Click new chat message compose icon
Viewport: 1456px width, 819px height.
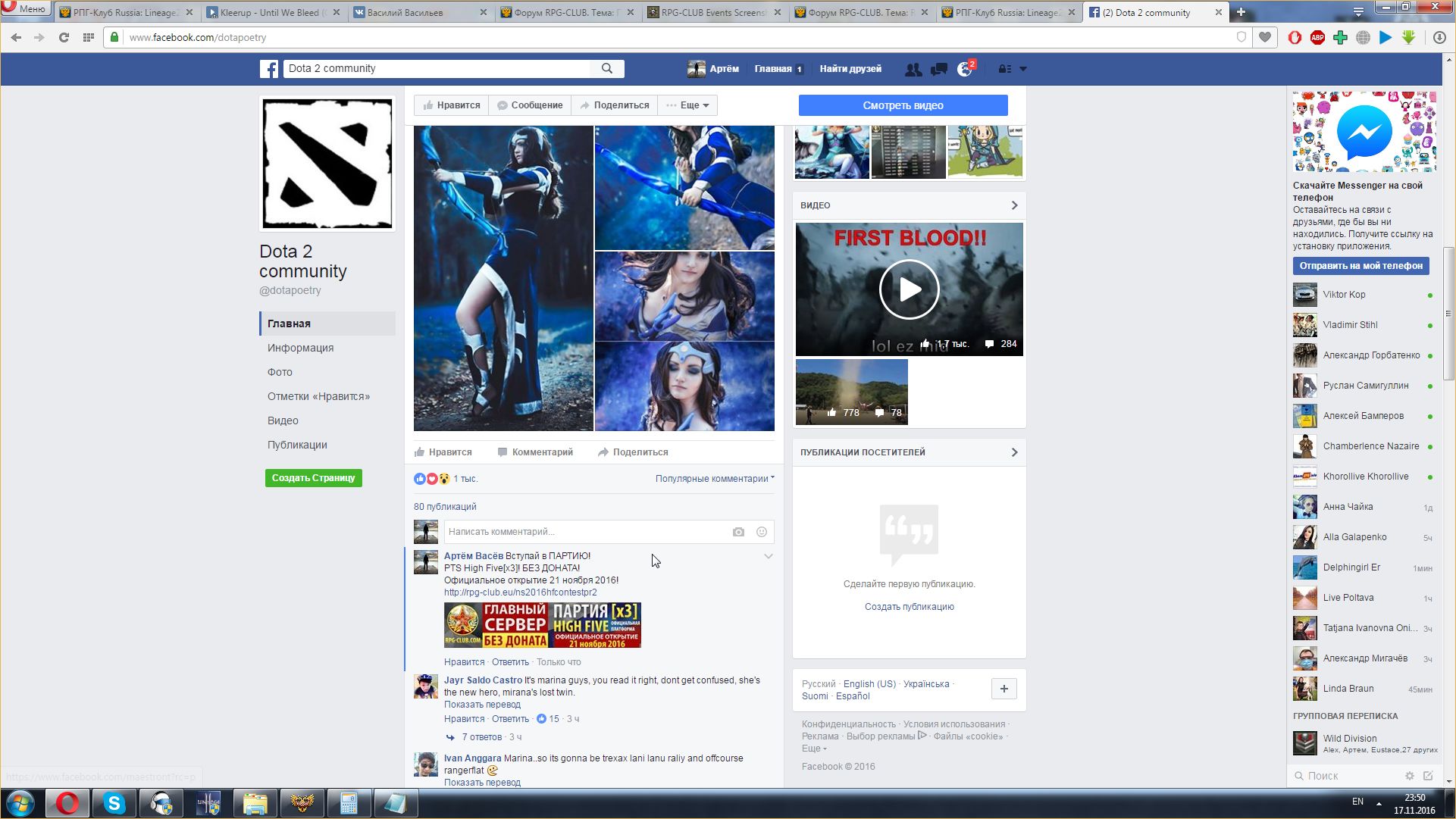pyautogui.click(x=1428, y=776)
